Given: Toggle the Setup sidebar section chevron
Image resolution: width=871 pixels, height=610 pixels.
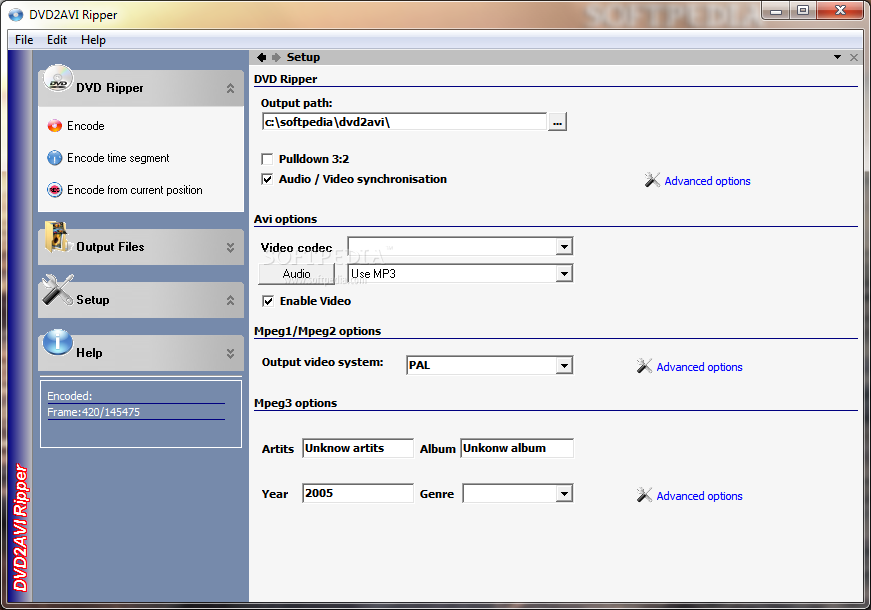Looking at the screenshot, I should point(231,301).
